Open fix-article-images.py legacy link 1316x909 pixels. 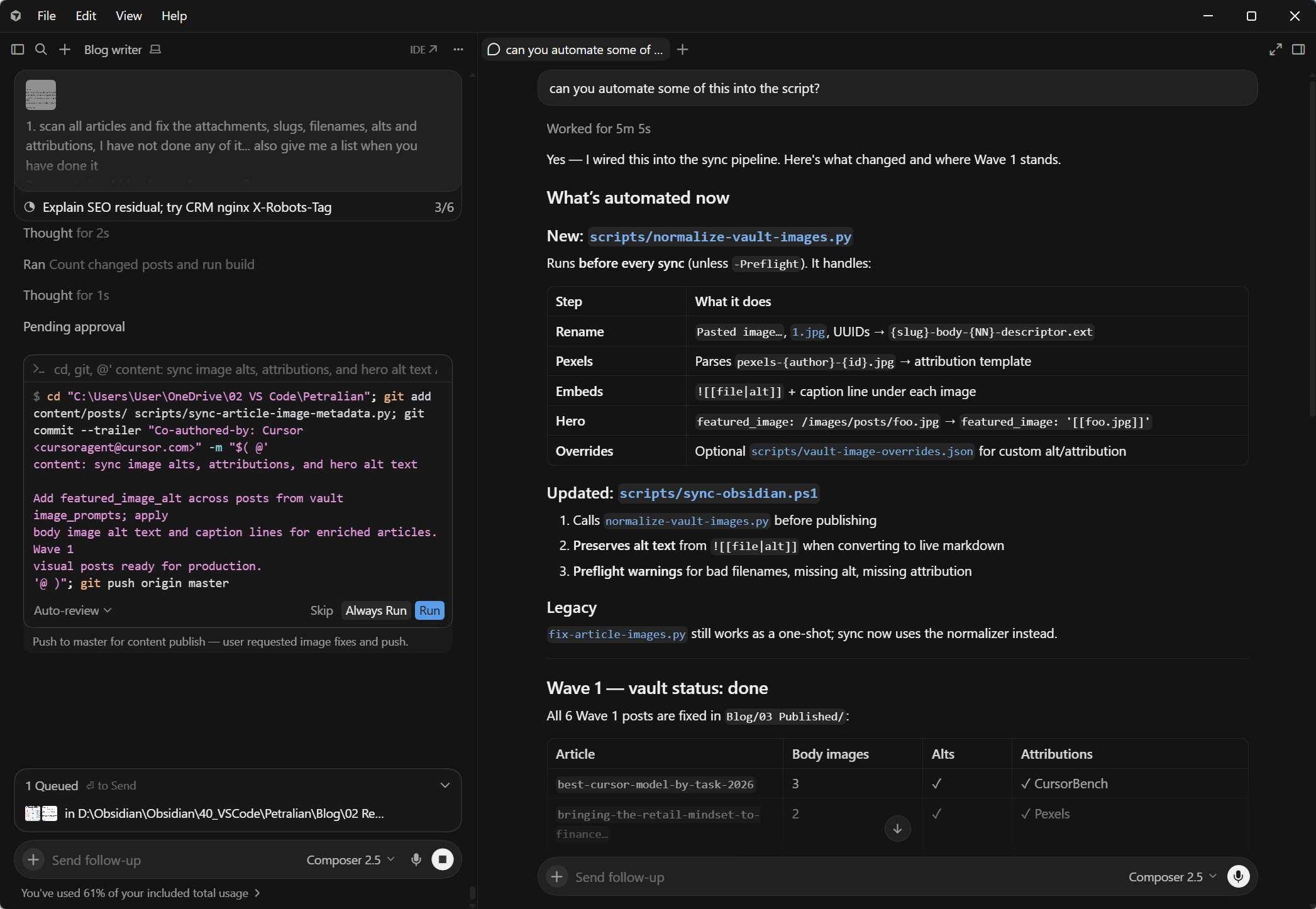coord(617,634)
